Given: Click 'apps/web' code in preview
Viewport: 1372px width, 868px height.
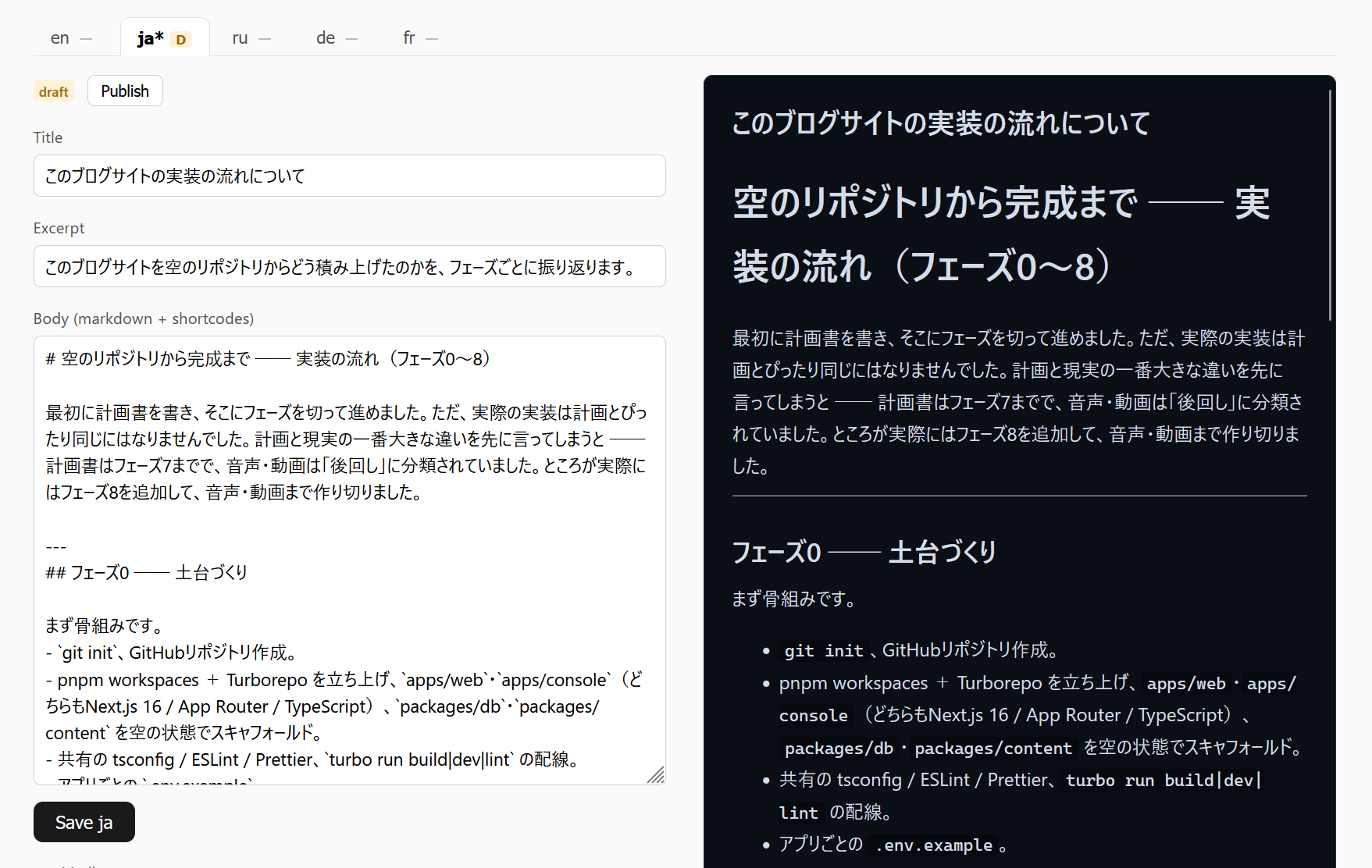Looking at the screenshot, I should (1185, 684).
